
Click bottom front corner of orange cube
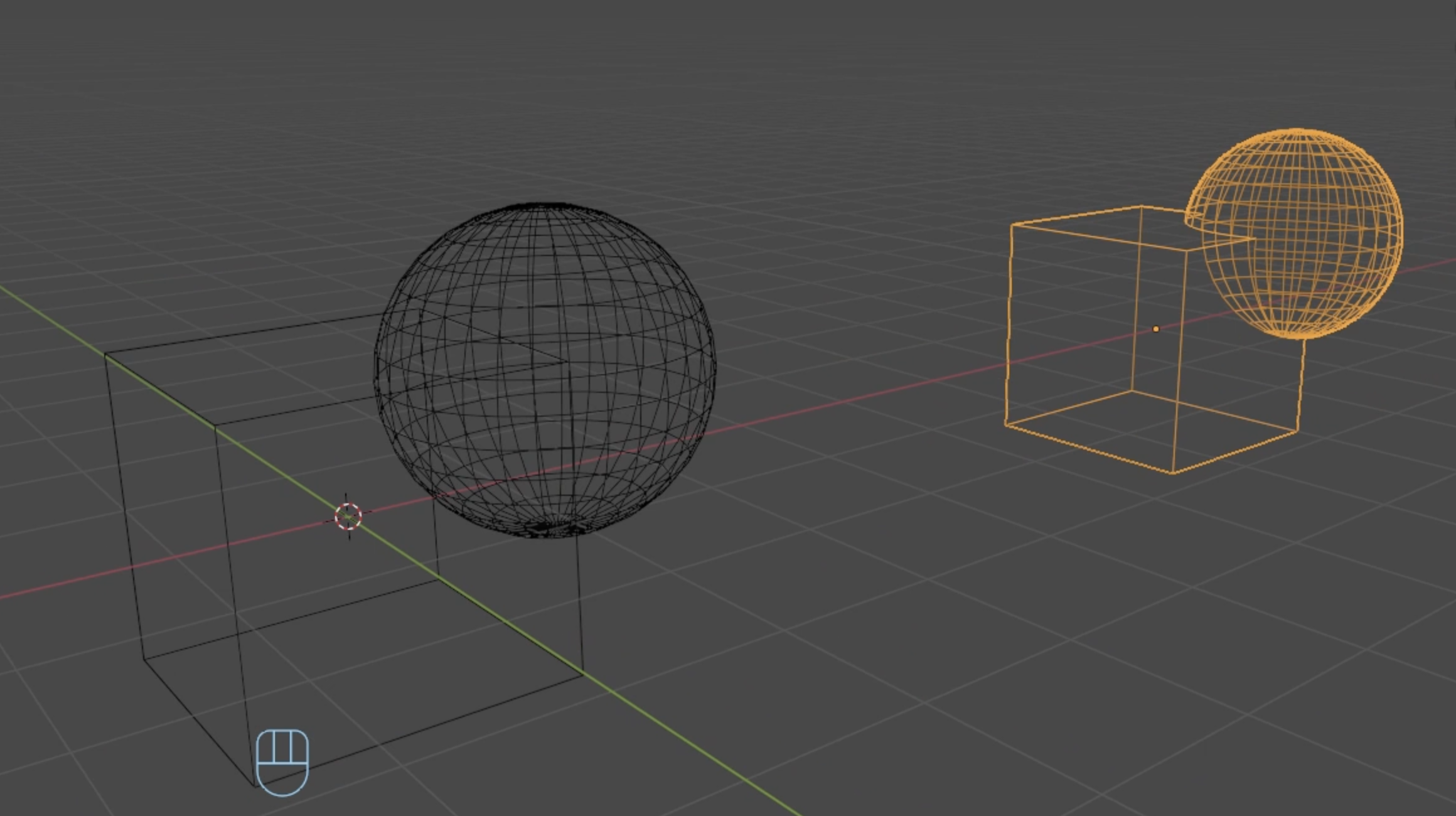pyautogui.click(x=1172, y=473)
